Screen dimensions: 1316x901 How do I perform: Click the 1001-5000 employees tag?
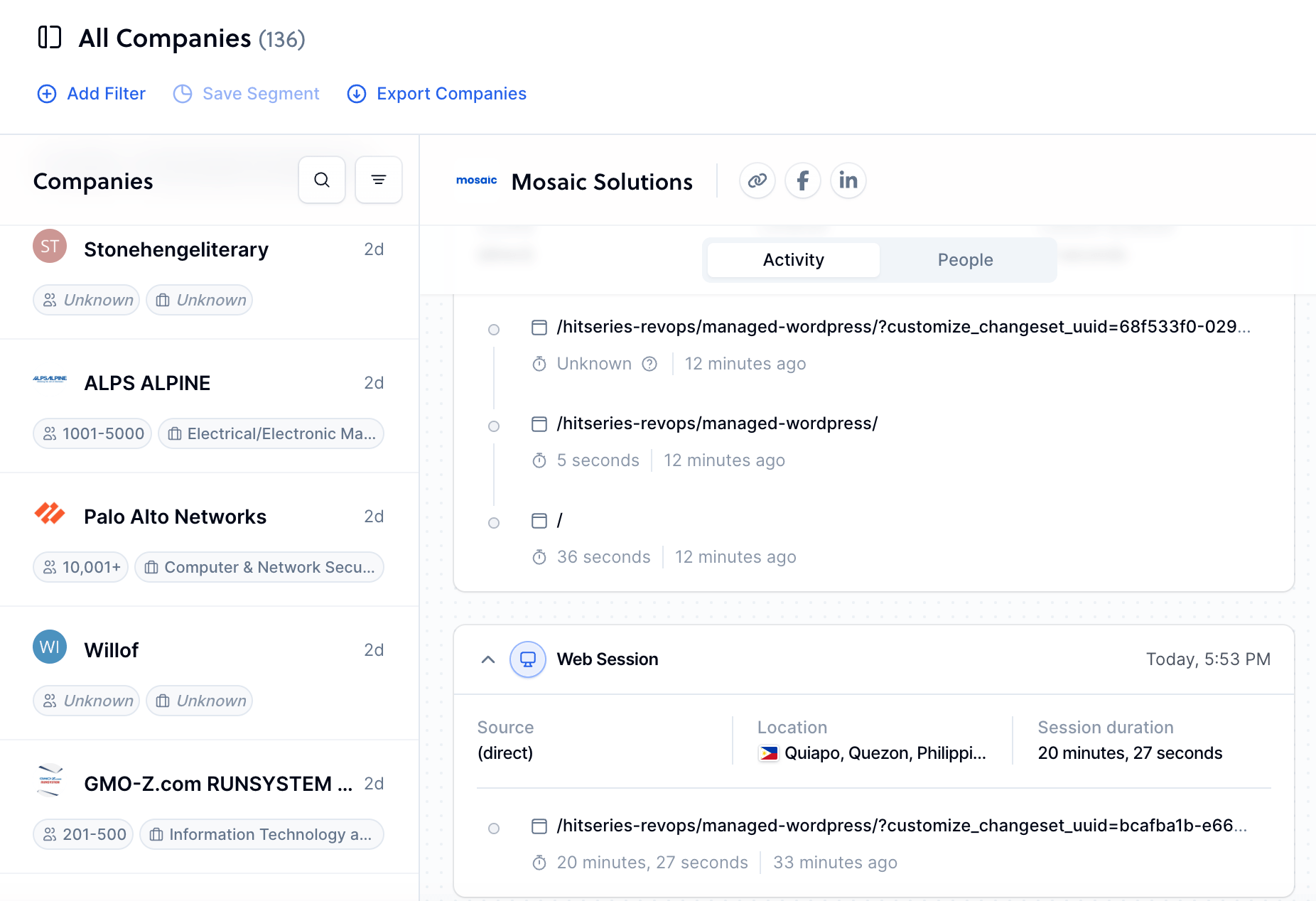pyautogui.click(x=92, y=433)
